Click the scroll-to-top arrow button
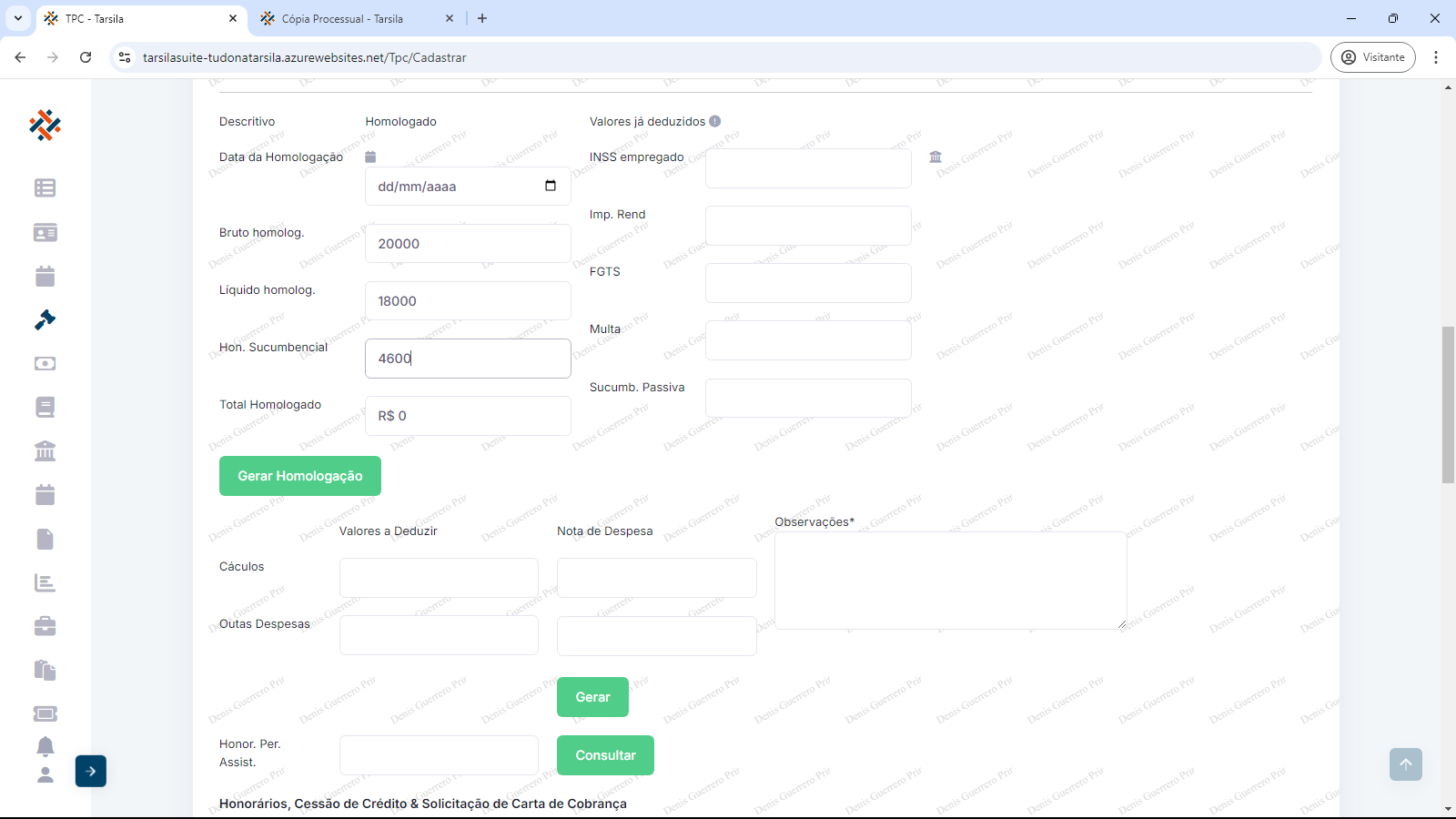 (x=1405, y=764)
